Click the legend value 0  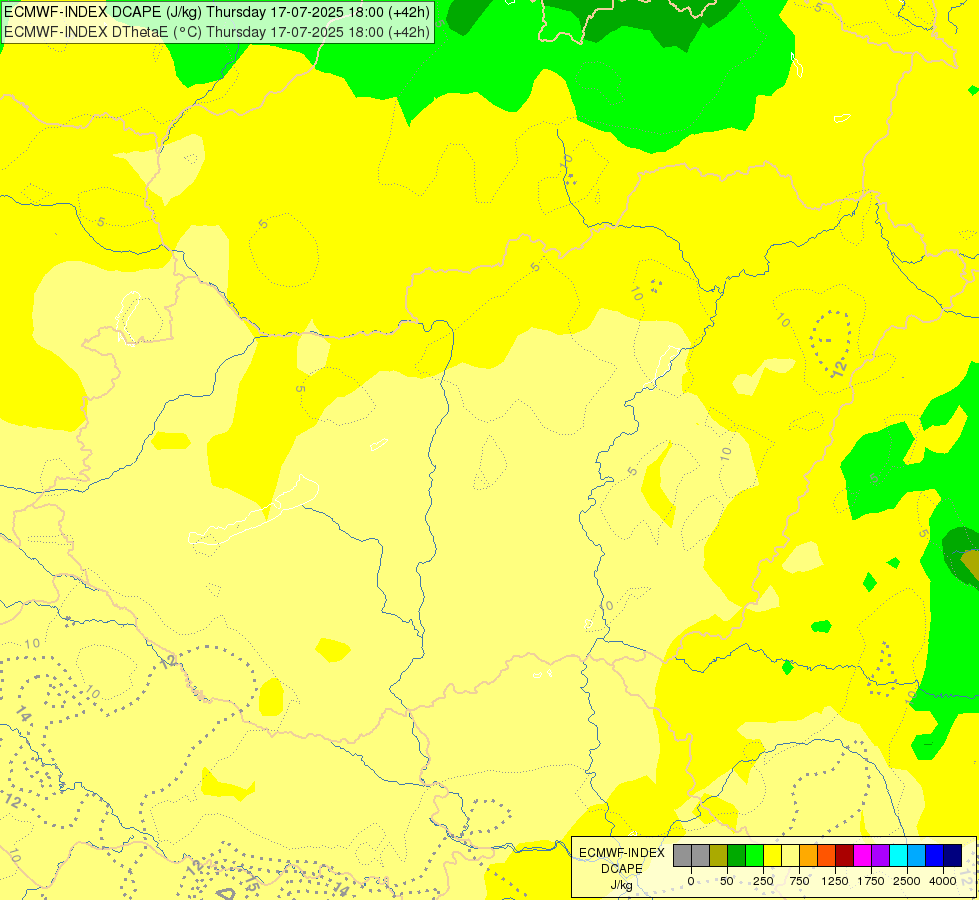(691, 881)
